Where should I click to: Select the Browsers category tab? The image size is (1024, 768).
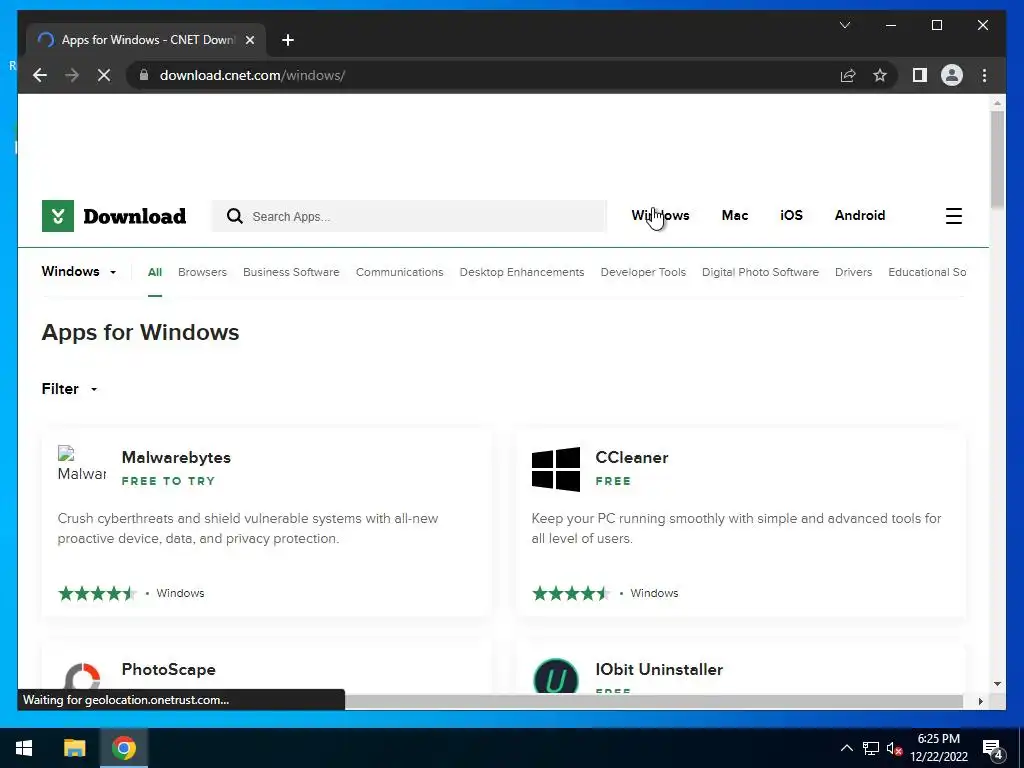coord(202,272)
